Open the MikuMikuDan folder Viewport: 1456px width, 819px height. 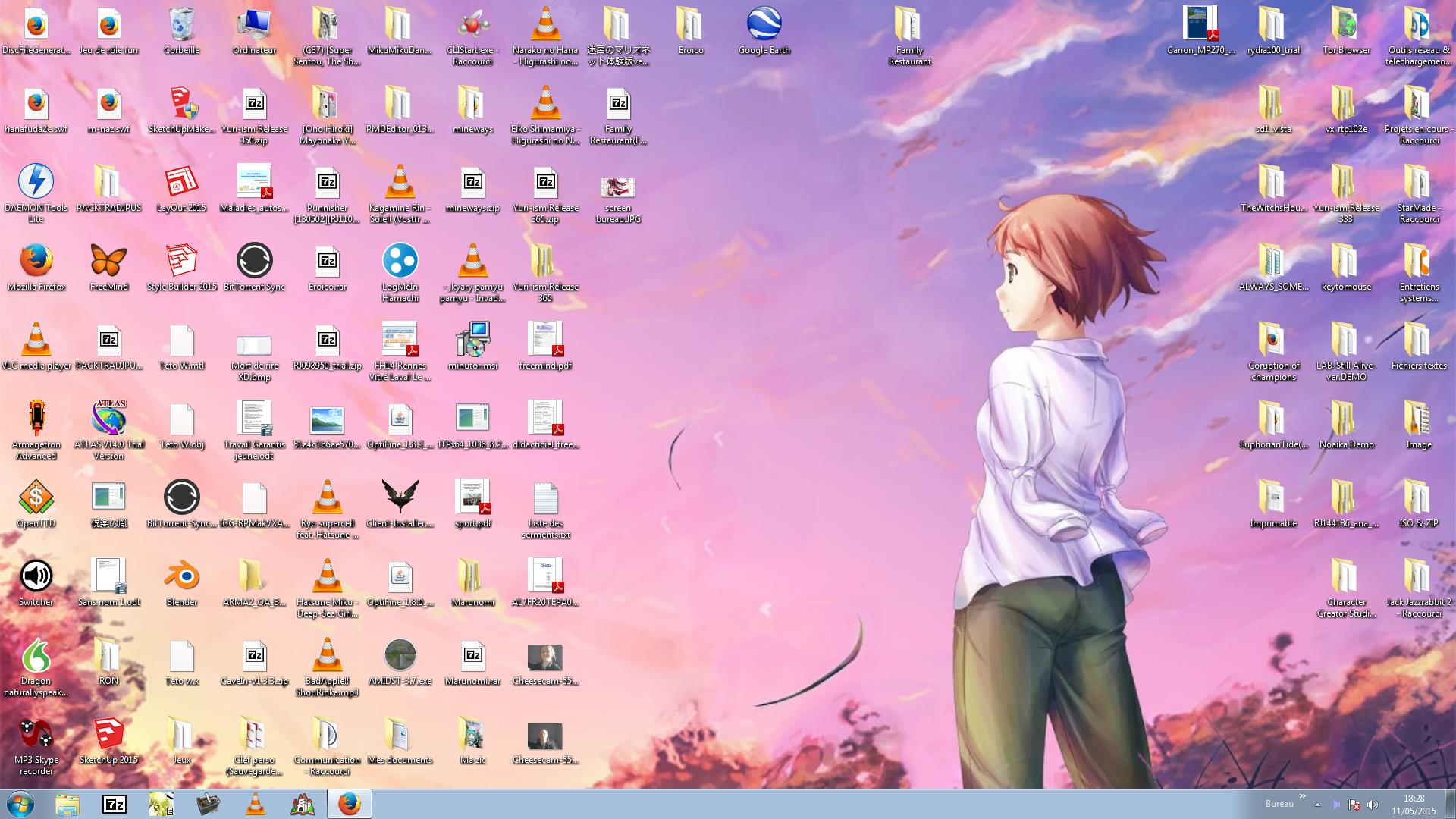[400, 30]
